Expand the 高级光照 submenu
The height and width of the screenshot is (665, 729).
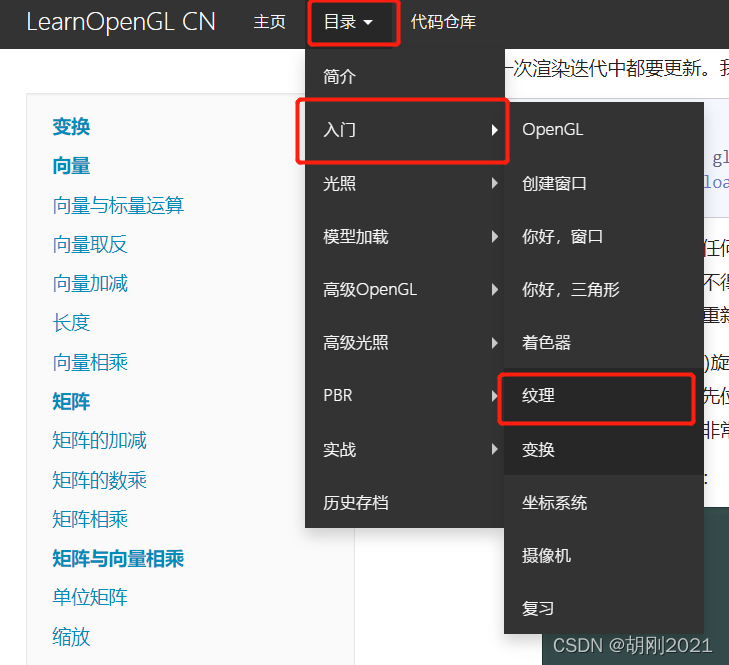tap(404, 343)
